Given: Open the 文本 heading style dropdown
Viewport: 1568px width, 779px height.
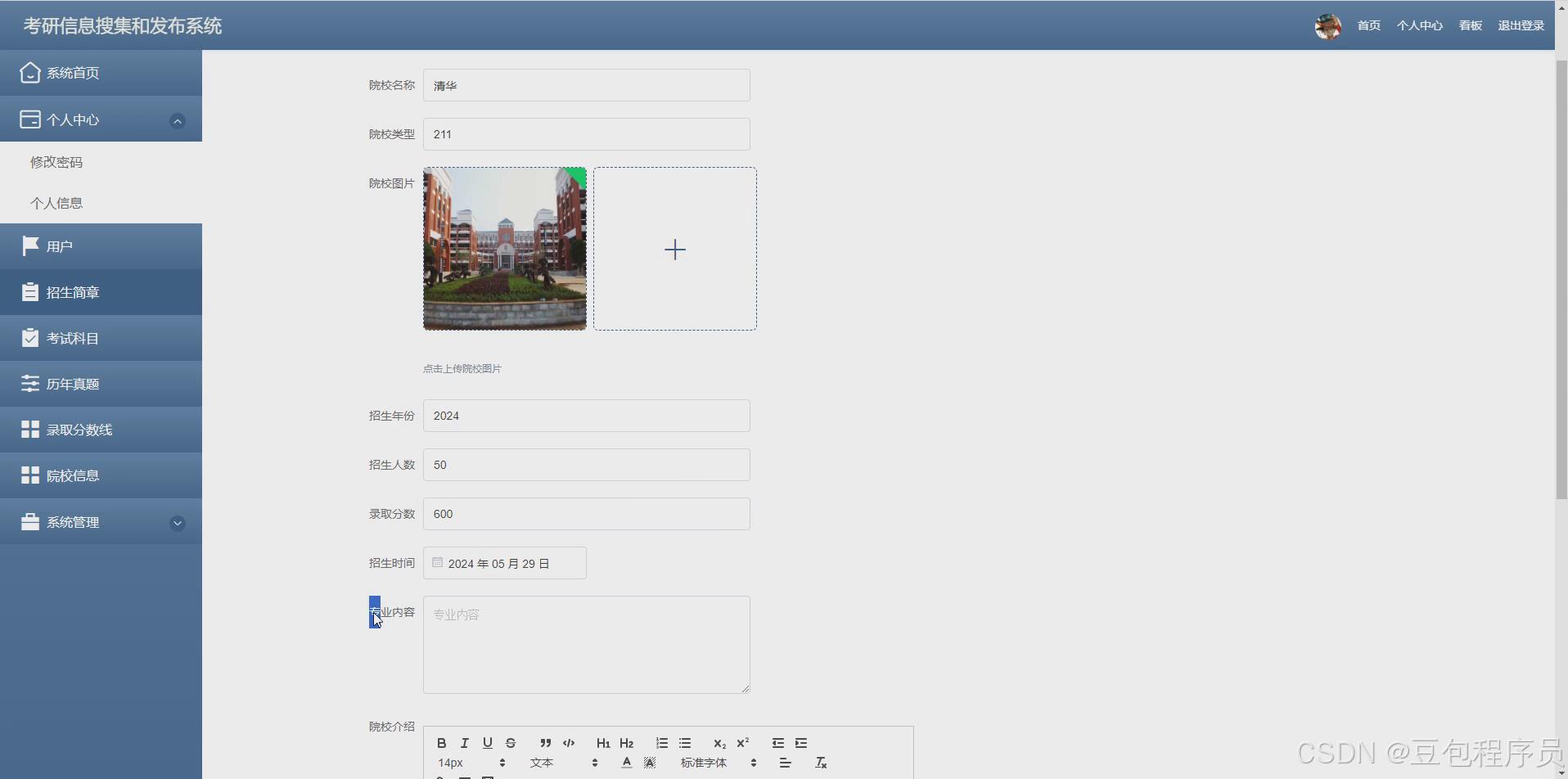Looking at the screenshot, I should [x=564, y=763].
